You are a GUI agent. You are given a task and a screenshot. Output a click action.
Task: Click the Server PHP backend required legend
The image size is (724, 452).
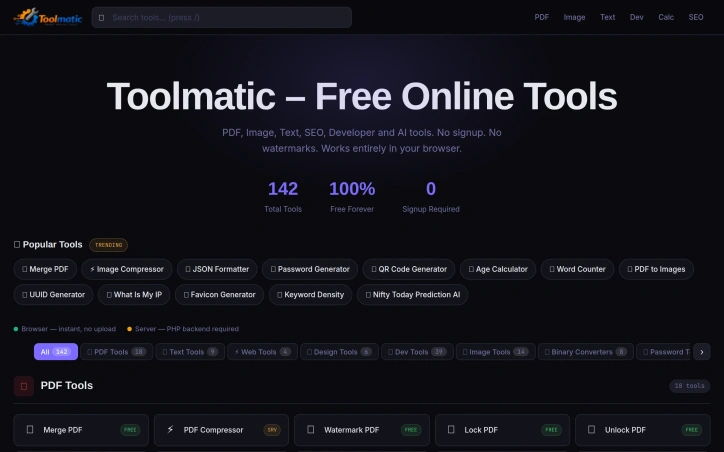coord(183,329)
